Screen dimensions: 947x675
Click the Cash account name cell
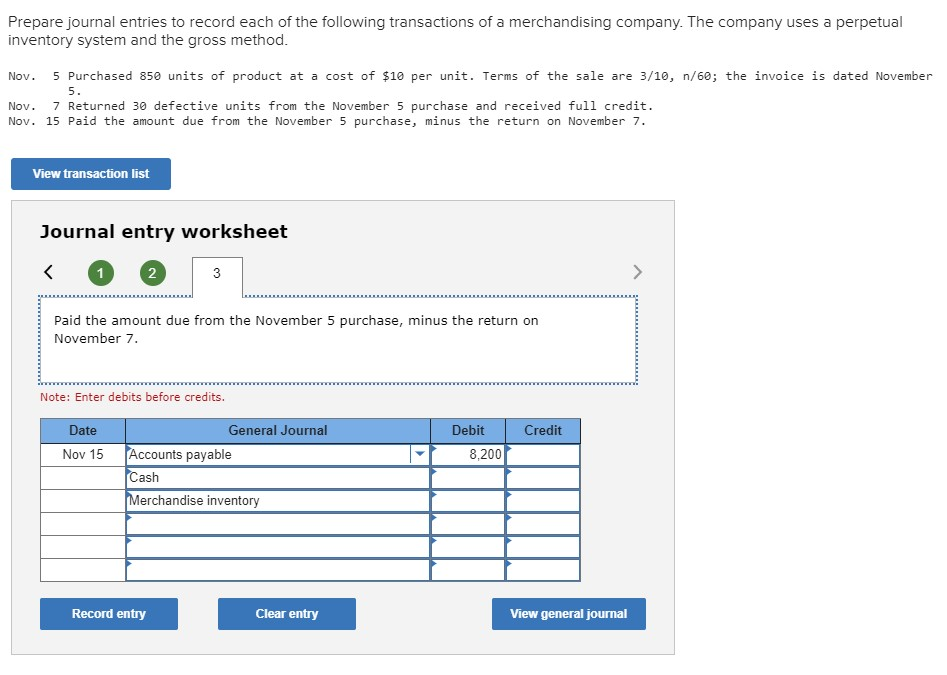click(250, 477)
